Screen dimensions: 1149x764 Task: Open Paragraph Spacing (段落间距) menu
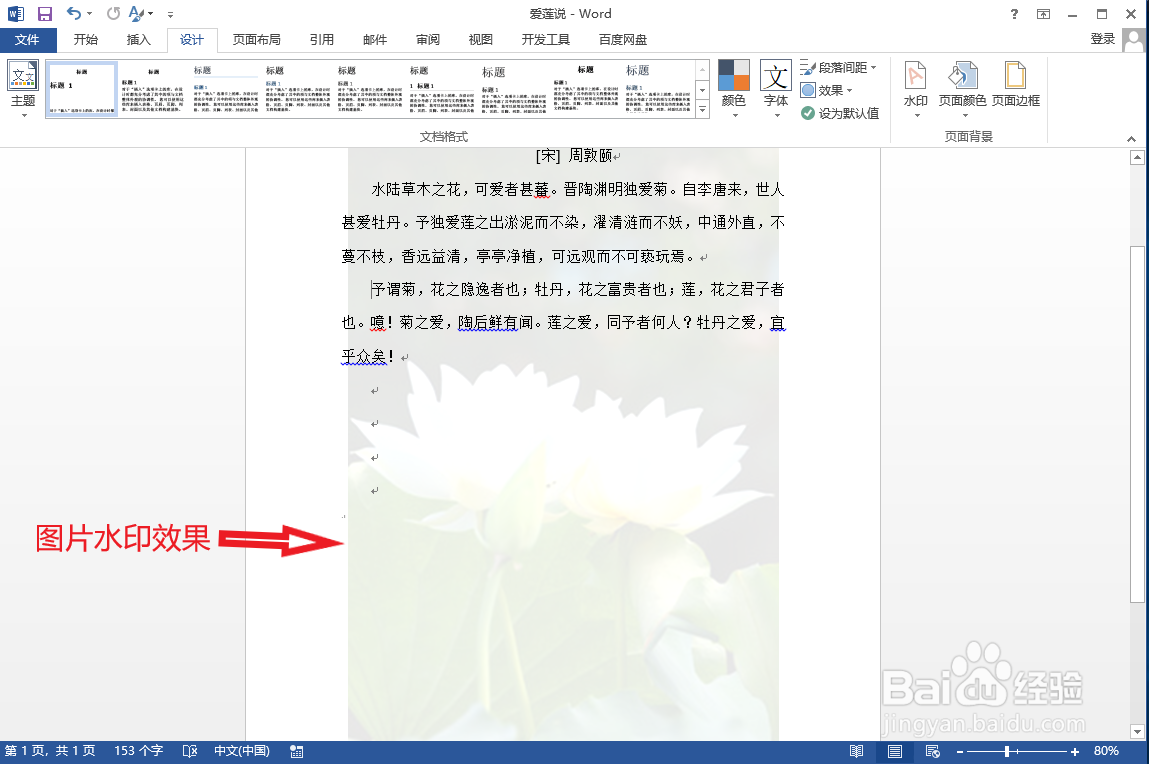click(x=838, y=67)
